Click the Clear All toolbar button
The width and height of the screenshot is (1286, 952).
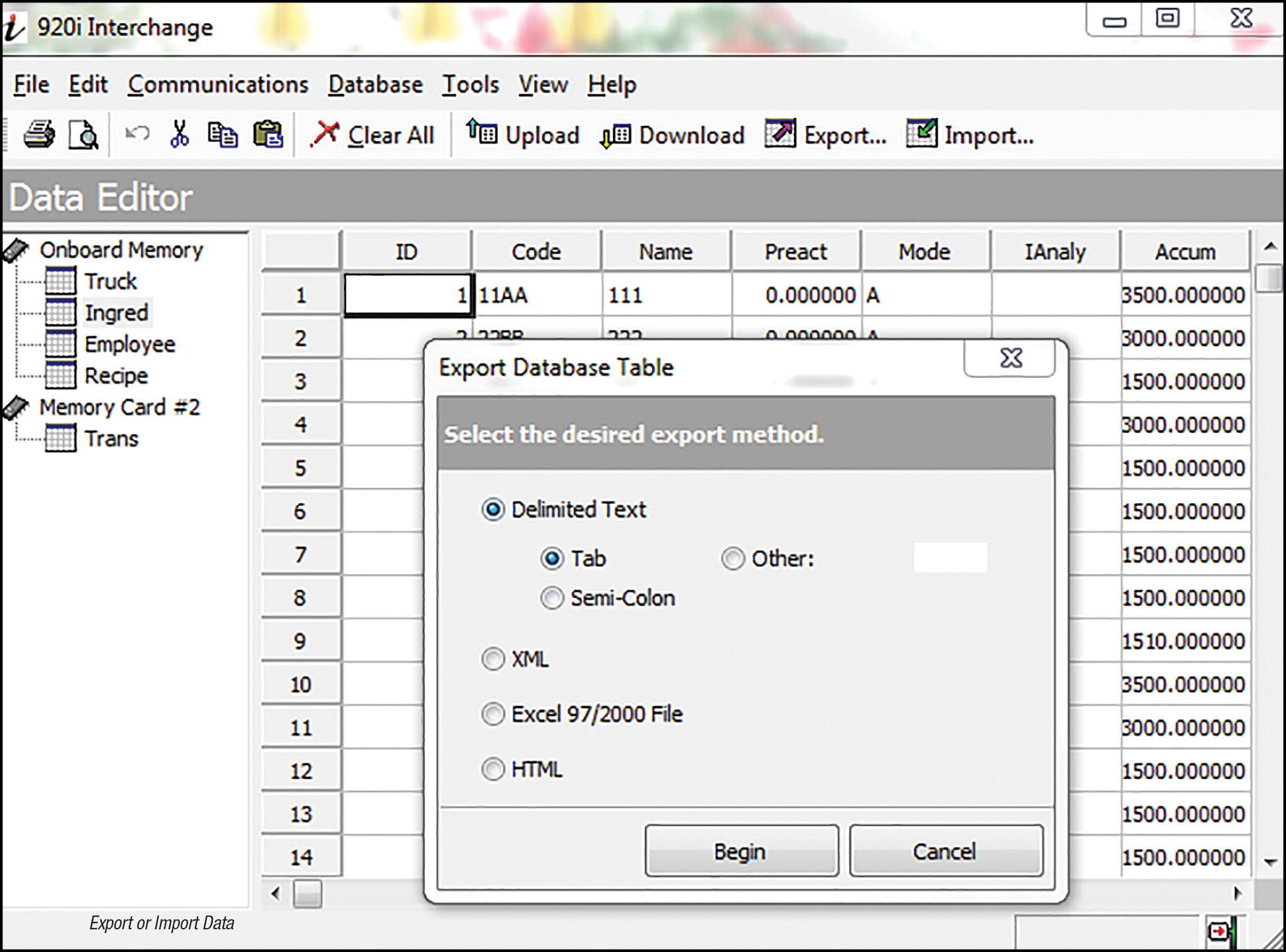click(372, 135)
